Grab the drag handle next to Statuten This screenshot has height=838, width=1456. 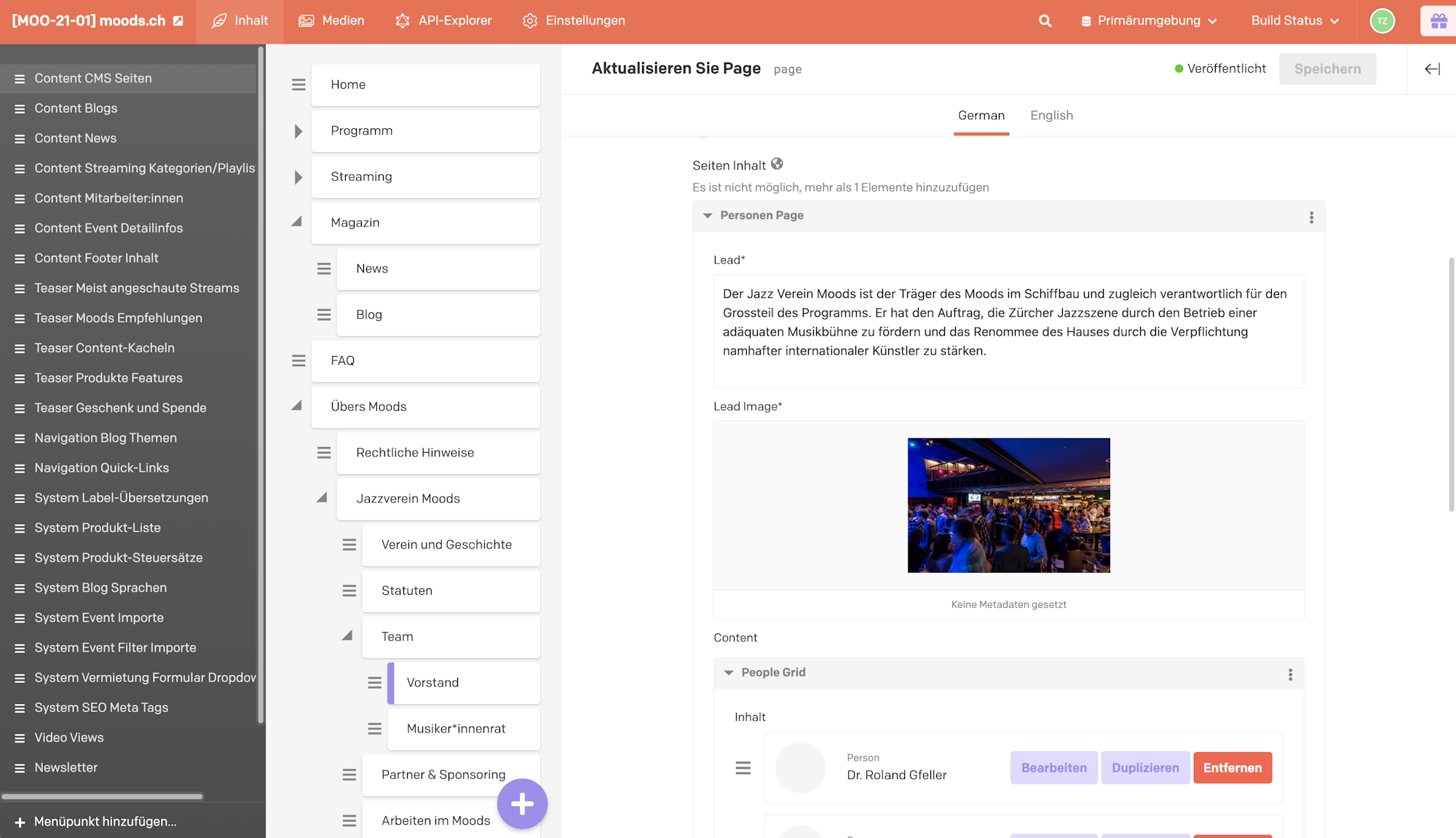(349, 590)
